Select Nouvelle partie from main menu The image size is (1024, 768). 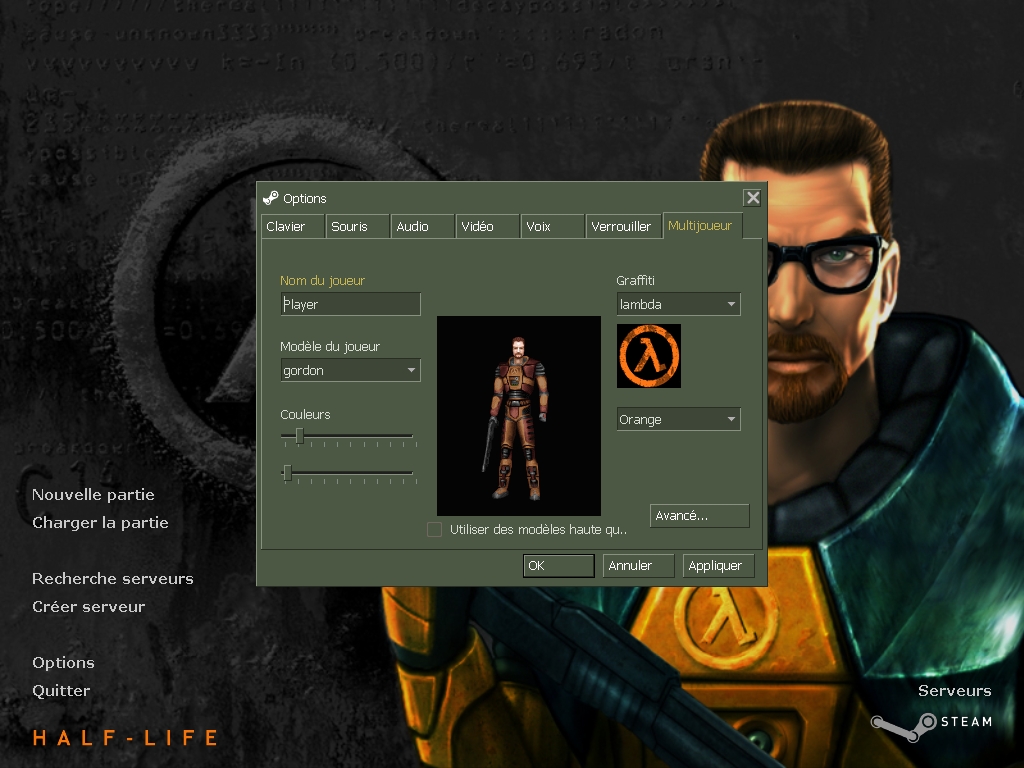pos(93,495)
